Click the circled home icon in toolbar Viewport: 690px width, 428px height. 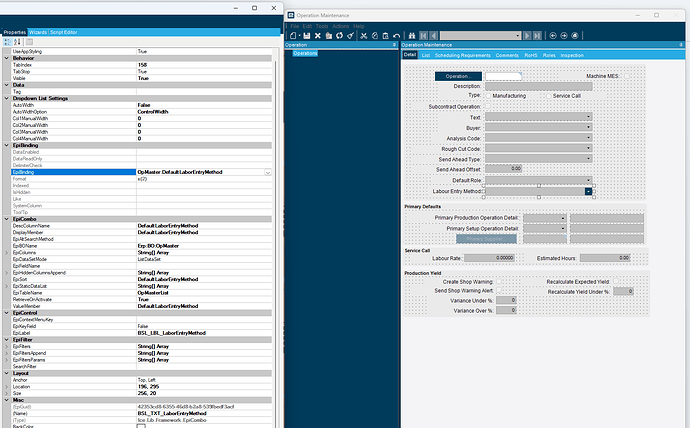(x=575, y=36)
